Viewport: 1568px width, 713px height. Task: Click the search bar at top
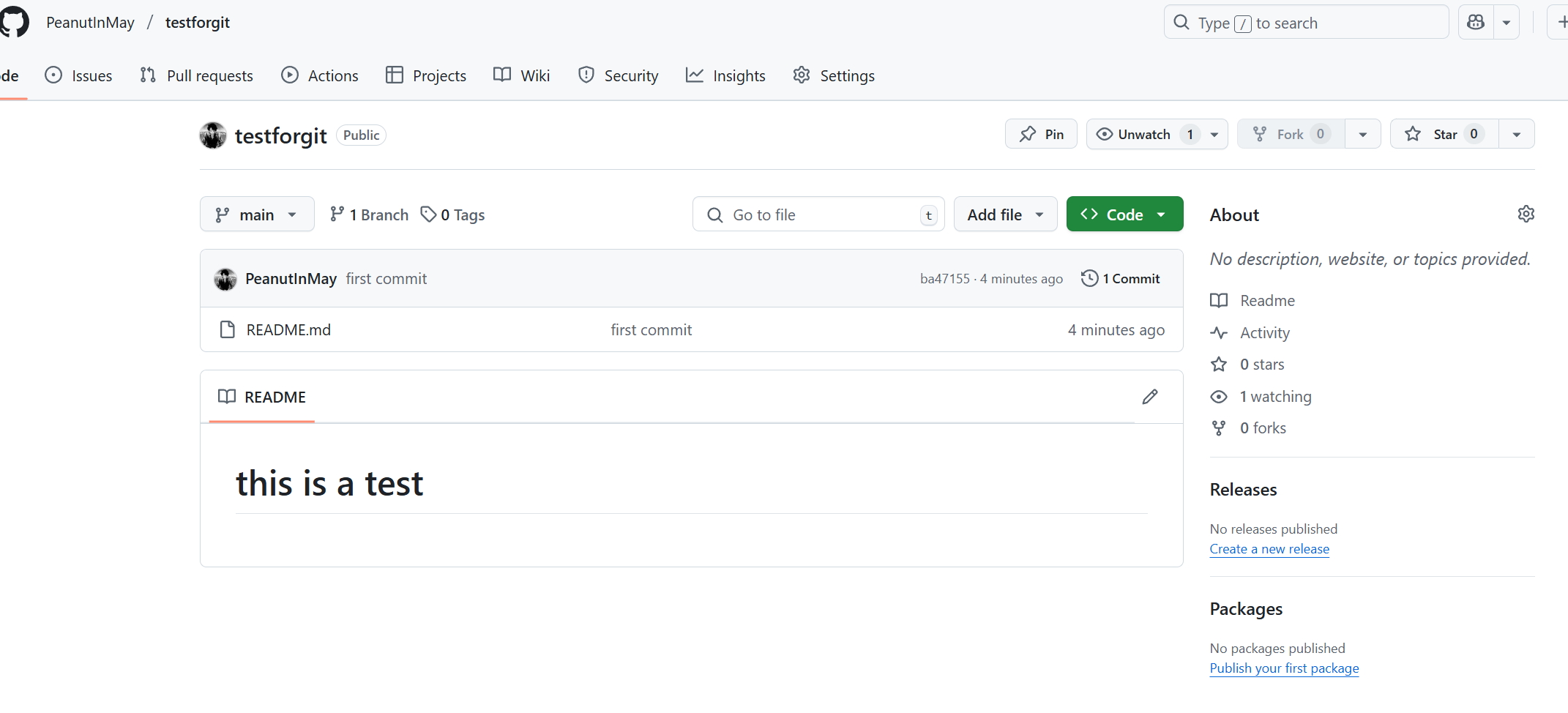[x=1306, y=23]
